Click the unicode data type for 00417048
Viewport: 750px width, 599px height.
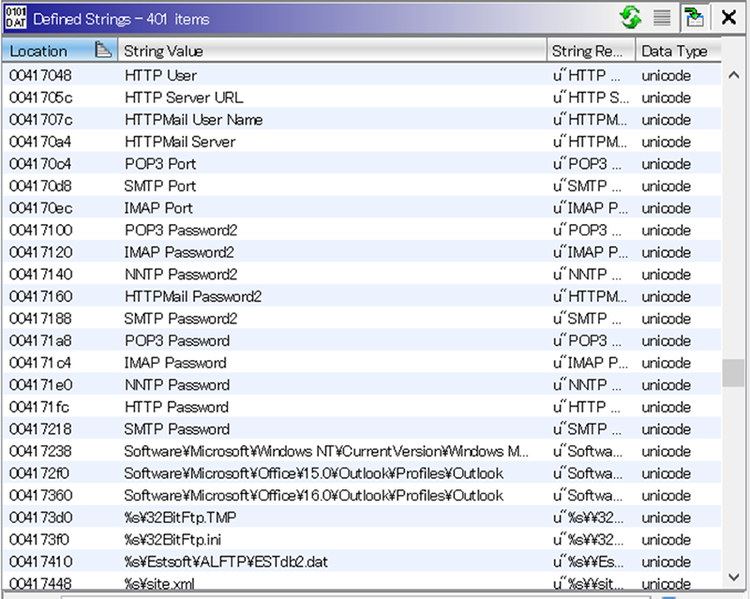[666, 76]
